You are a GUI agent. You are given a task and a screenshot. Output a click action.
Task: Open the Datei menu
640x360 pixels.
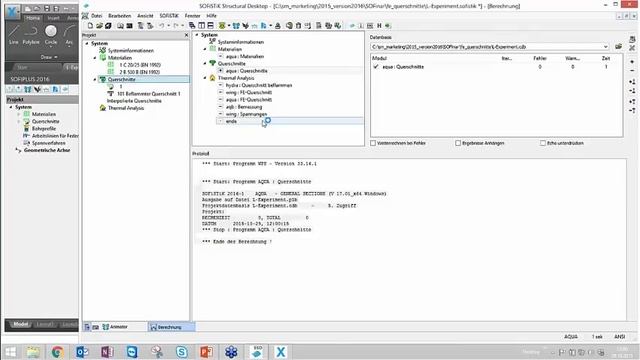pos(97,16)
